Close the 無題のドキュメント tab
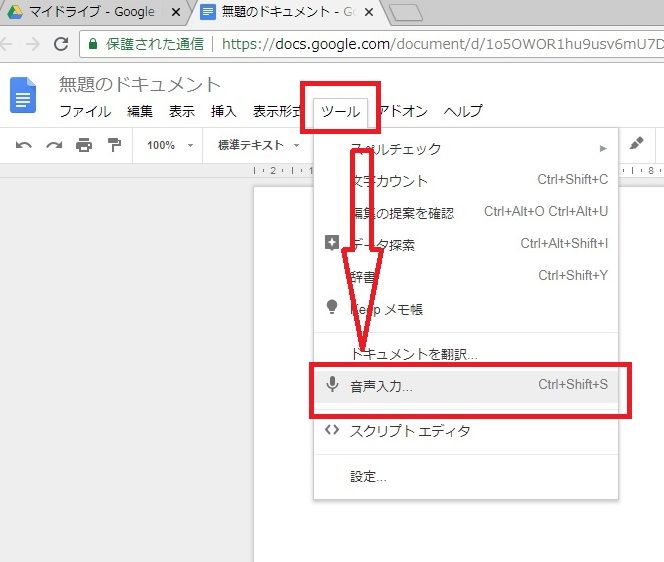 pos(369,12)
